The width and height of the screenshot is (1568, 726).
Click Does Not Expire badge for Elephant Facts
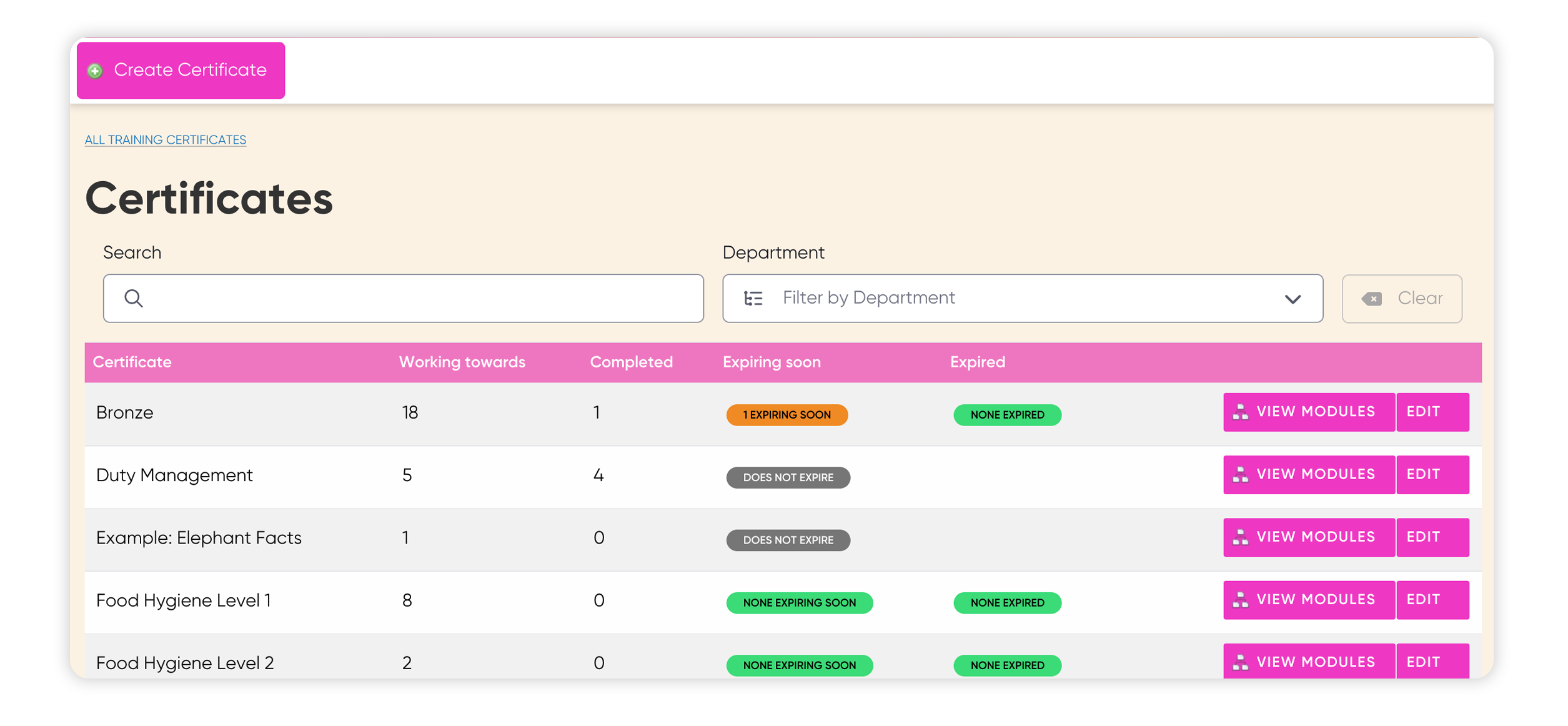coord(788,540)
